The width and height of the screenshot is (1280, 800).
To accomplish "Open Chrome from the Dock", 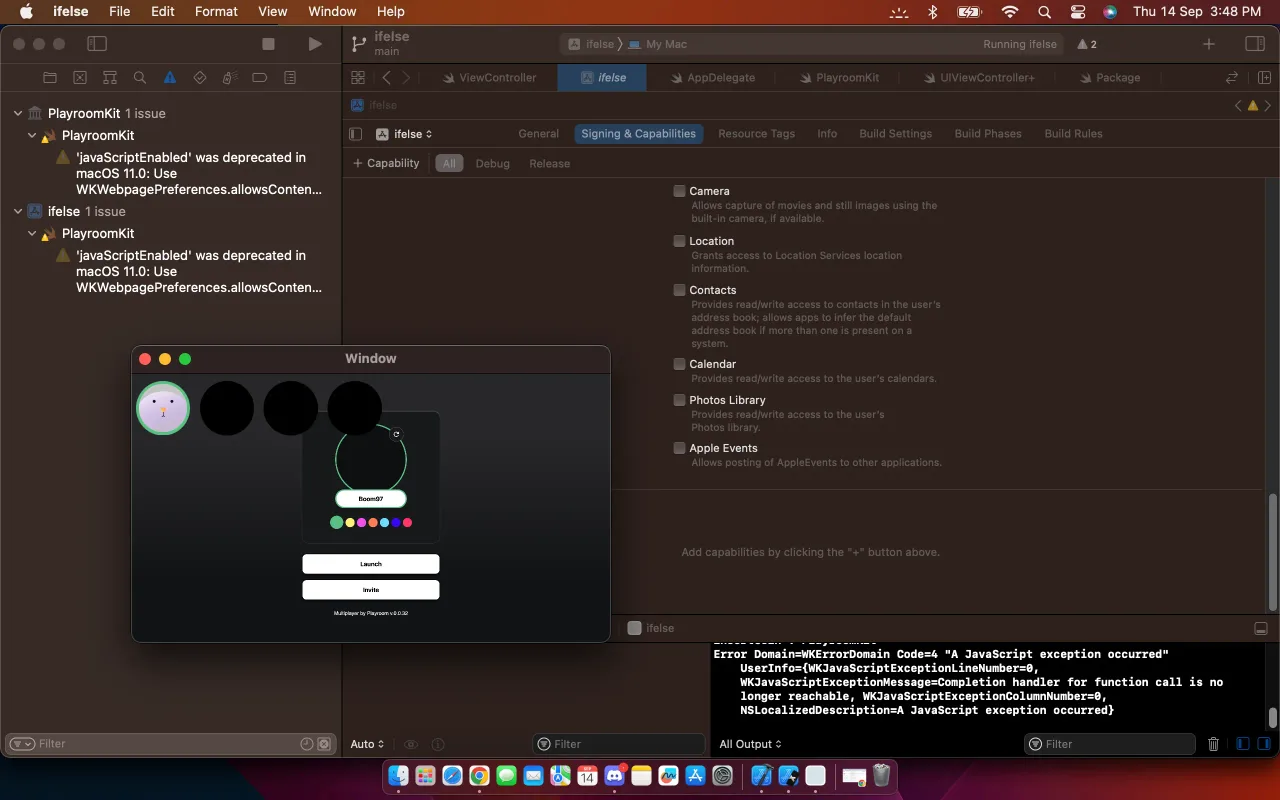I will tap(479, 775).
